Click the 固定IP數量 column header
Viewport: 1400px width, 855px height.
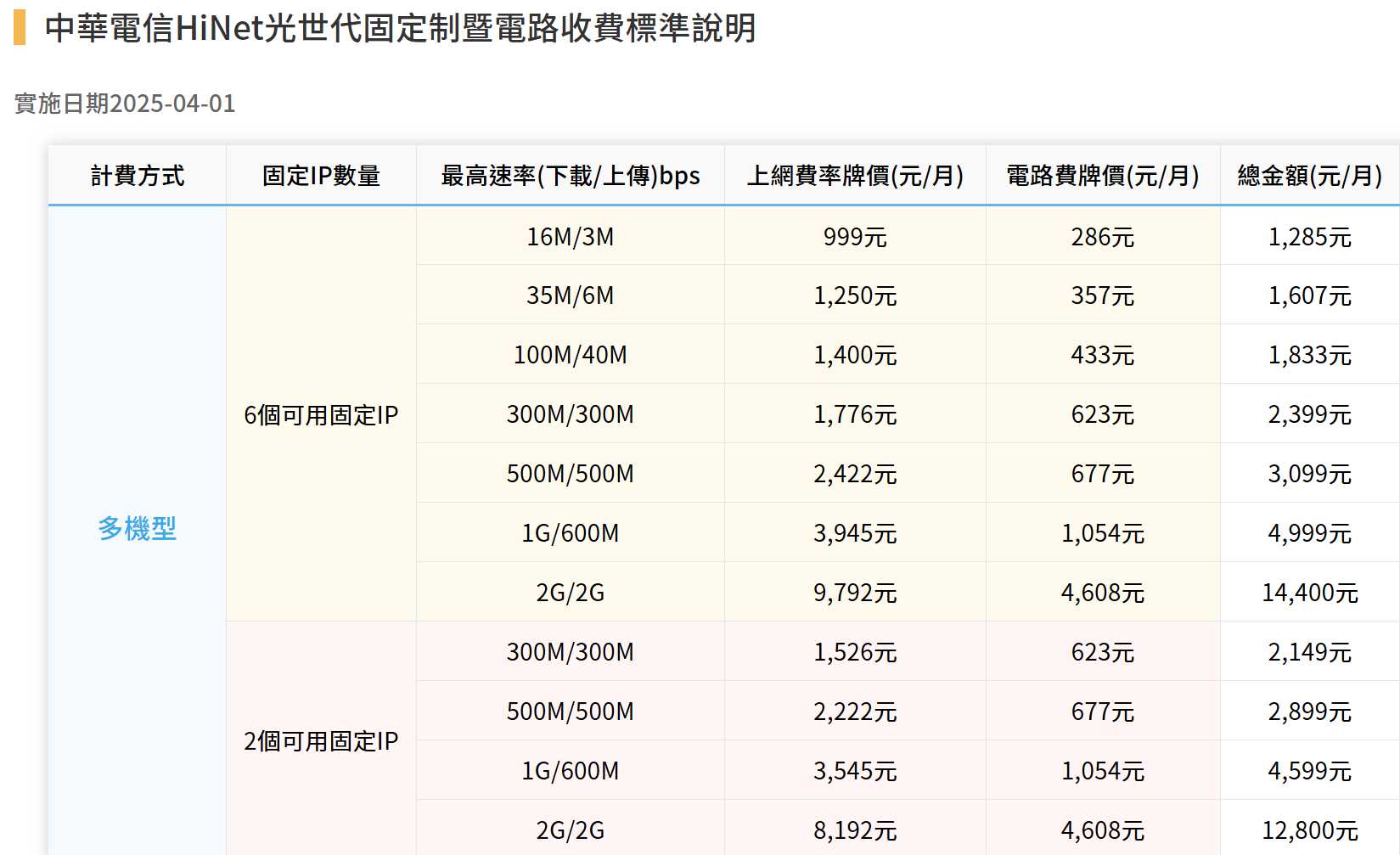click(x=321, y=176)
